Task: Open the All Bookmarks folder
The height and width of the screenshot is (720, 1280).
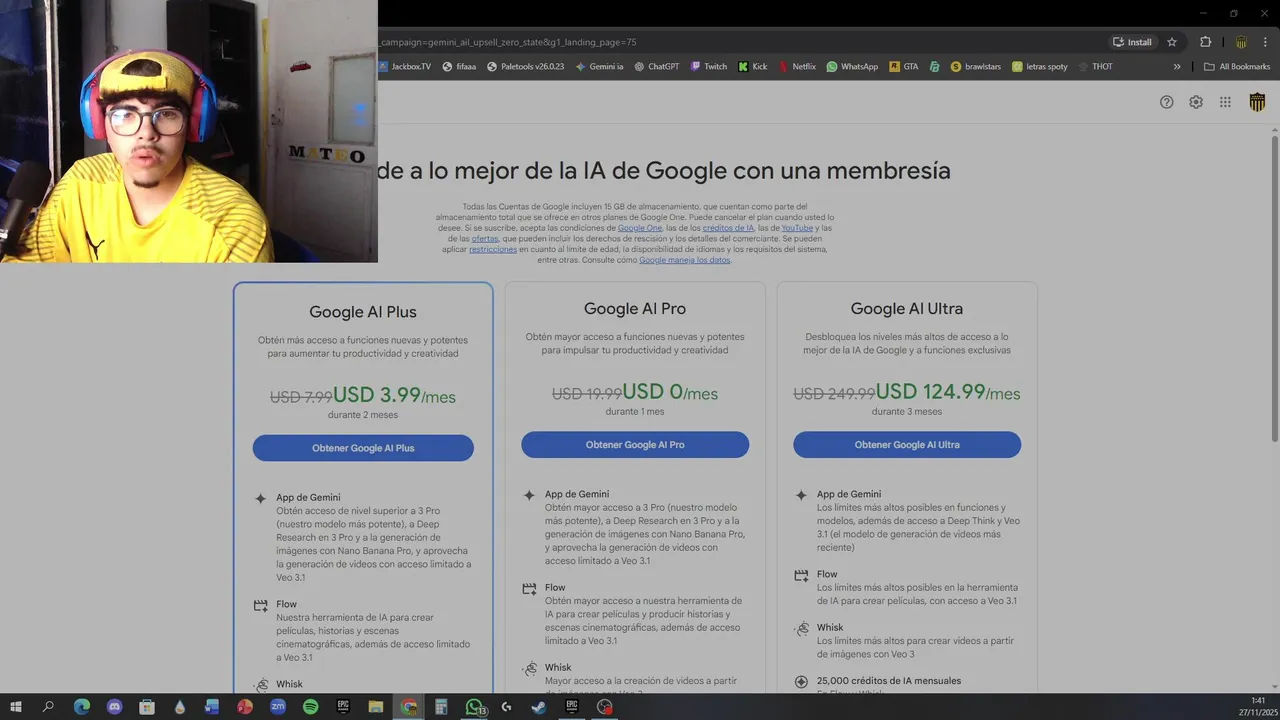Action: (x=1237, y=67)
